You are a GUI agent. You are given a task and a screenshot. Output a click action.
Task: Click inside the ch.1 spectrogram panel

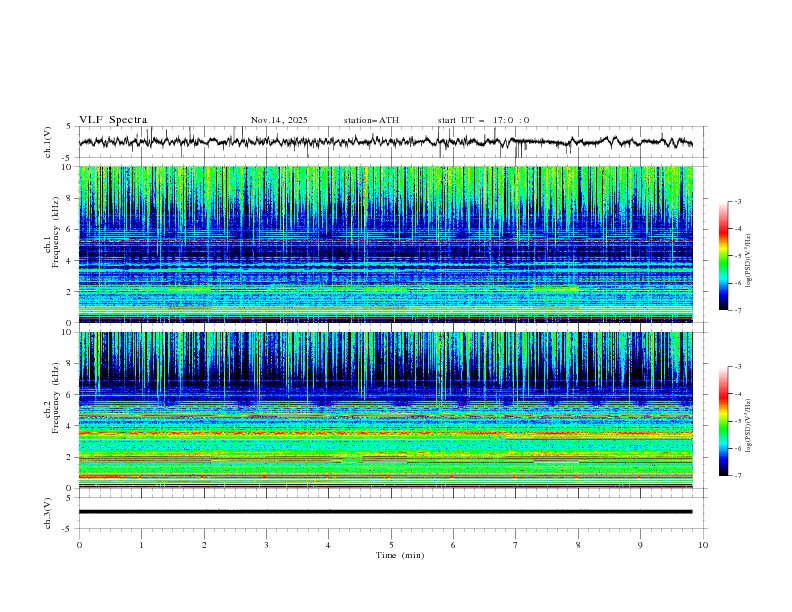[390, 245]
